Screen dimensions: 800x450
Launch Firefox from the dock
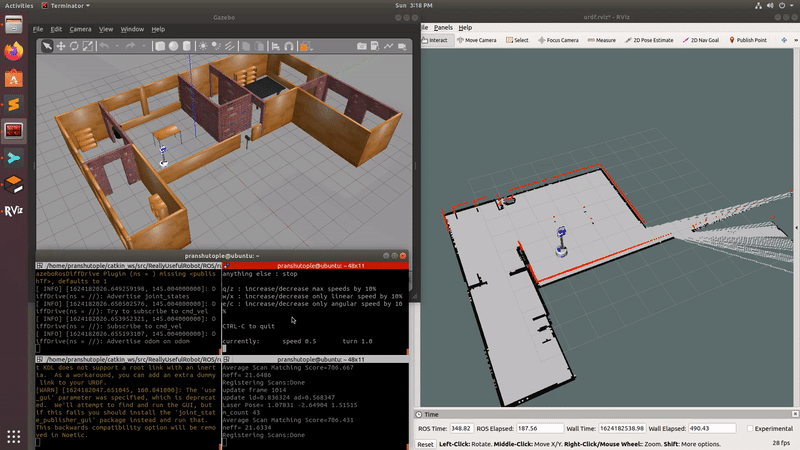click(14, 51)
